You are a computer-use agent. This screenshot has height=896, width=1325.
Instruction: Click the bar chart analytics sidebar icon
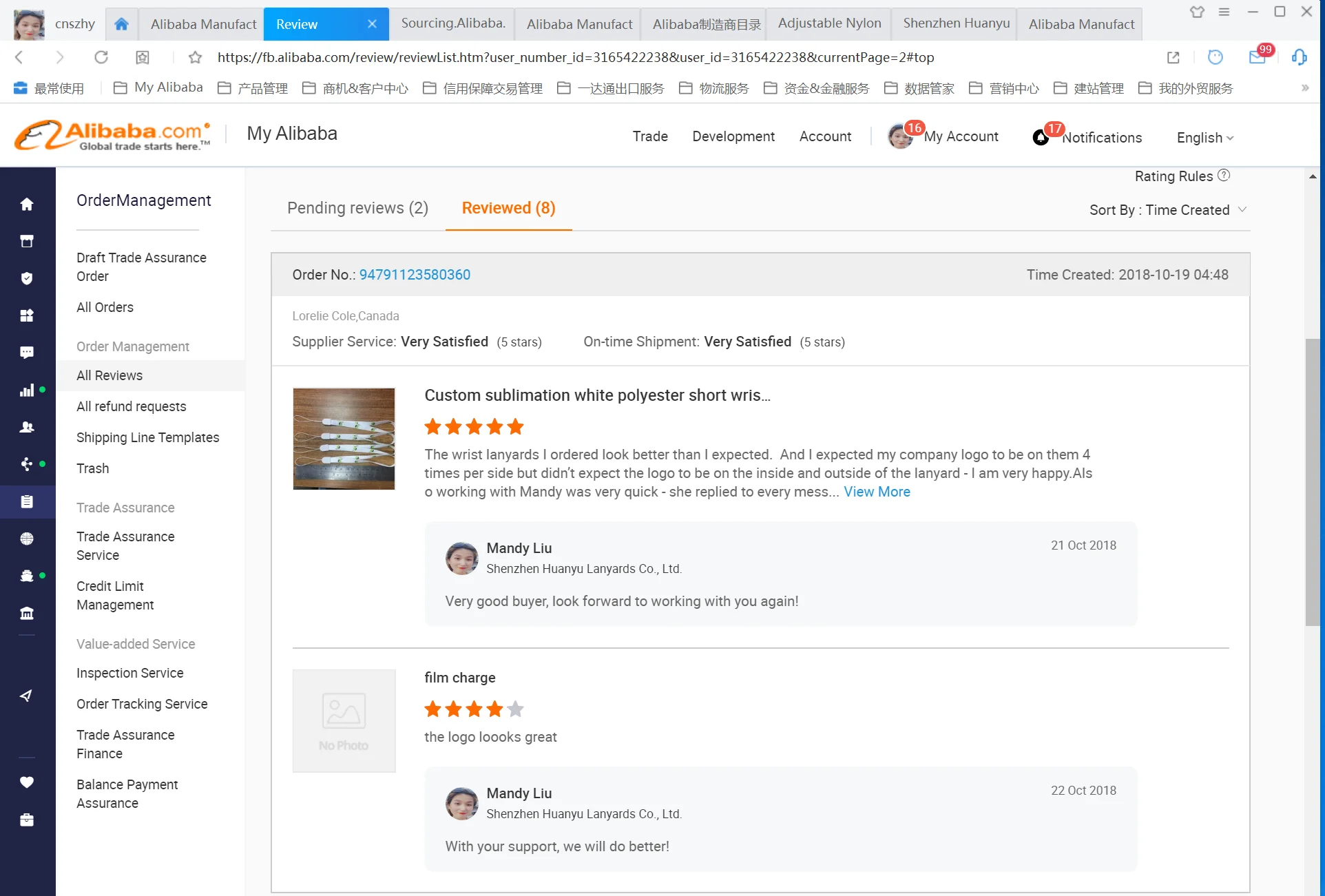pyautogui.click(x=27, y=390)
